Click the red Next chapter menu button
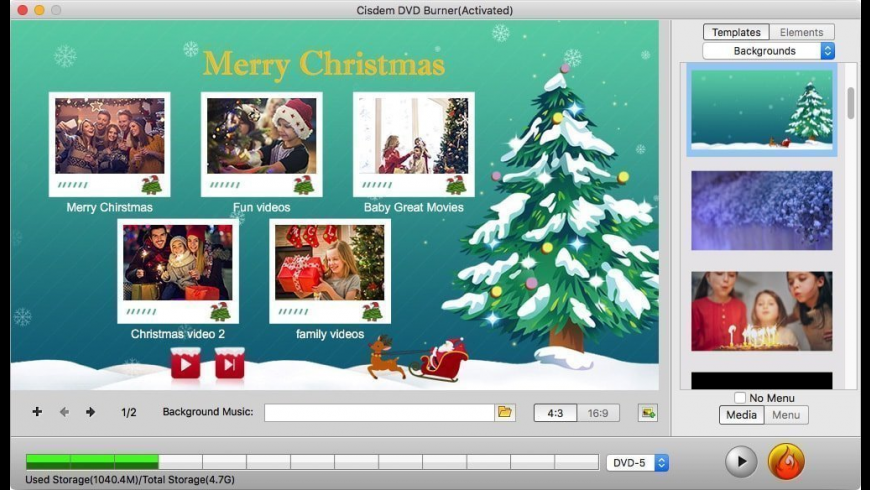 click(x=230, y=363)
